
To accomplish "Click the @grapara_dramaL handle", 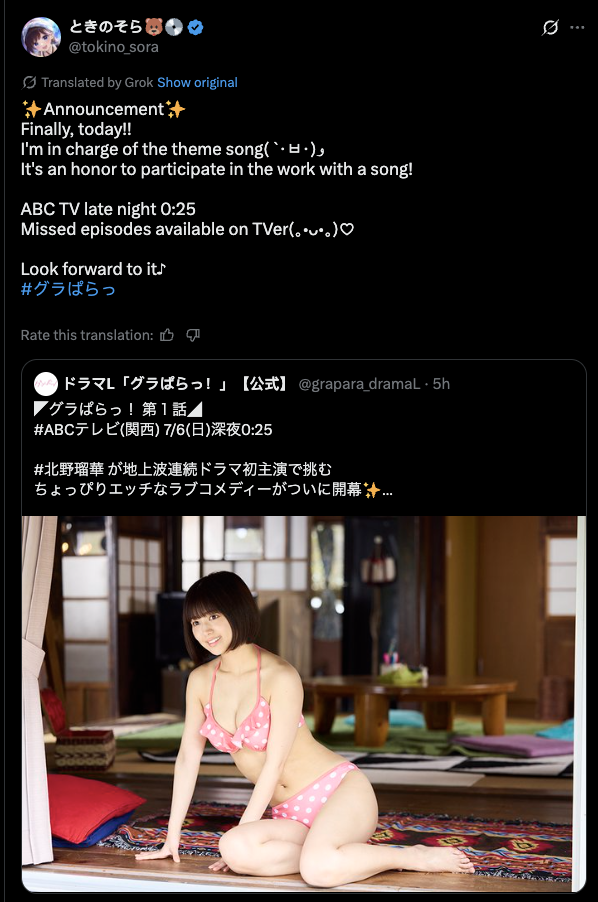I will click(359, 384).
